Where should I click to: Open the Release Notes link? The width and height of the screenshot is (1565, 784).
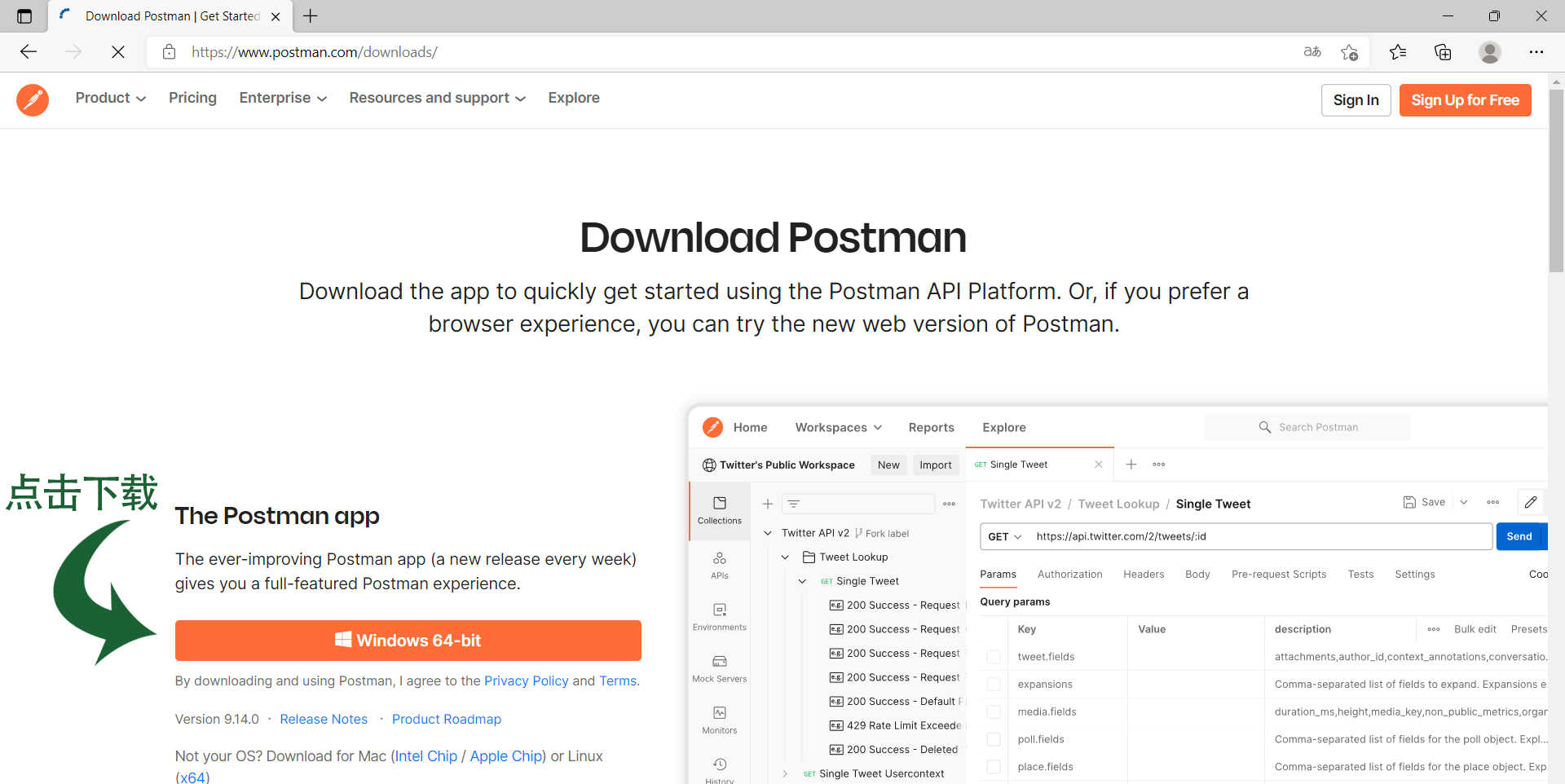324,720
